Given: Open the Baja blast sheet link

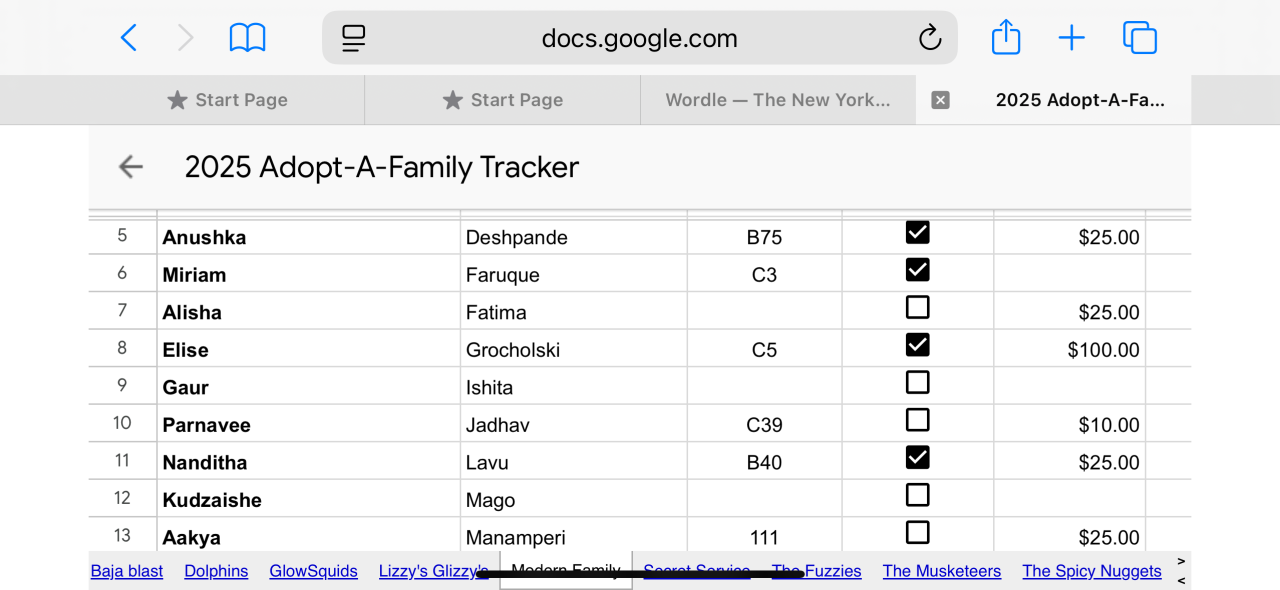Looking at the screenshot, I should 127,571.
